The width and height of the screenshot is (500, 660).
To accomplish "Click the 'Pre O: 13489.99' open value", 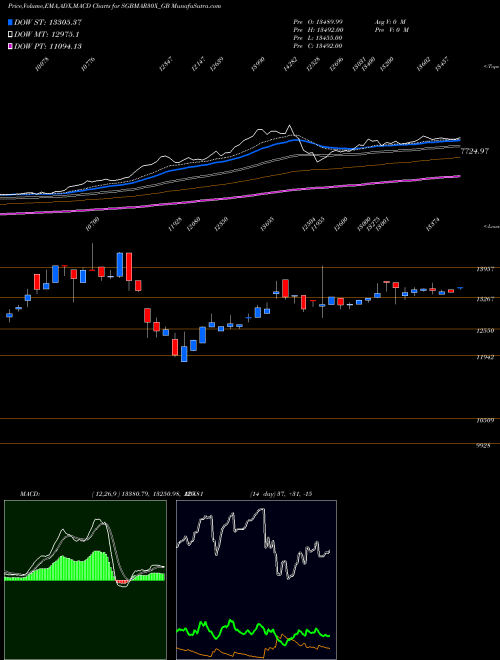I will (318, 22).
